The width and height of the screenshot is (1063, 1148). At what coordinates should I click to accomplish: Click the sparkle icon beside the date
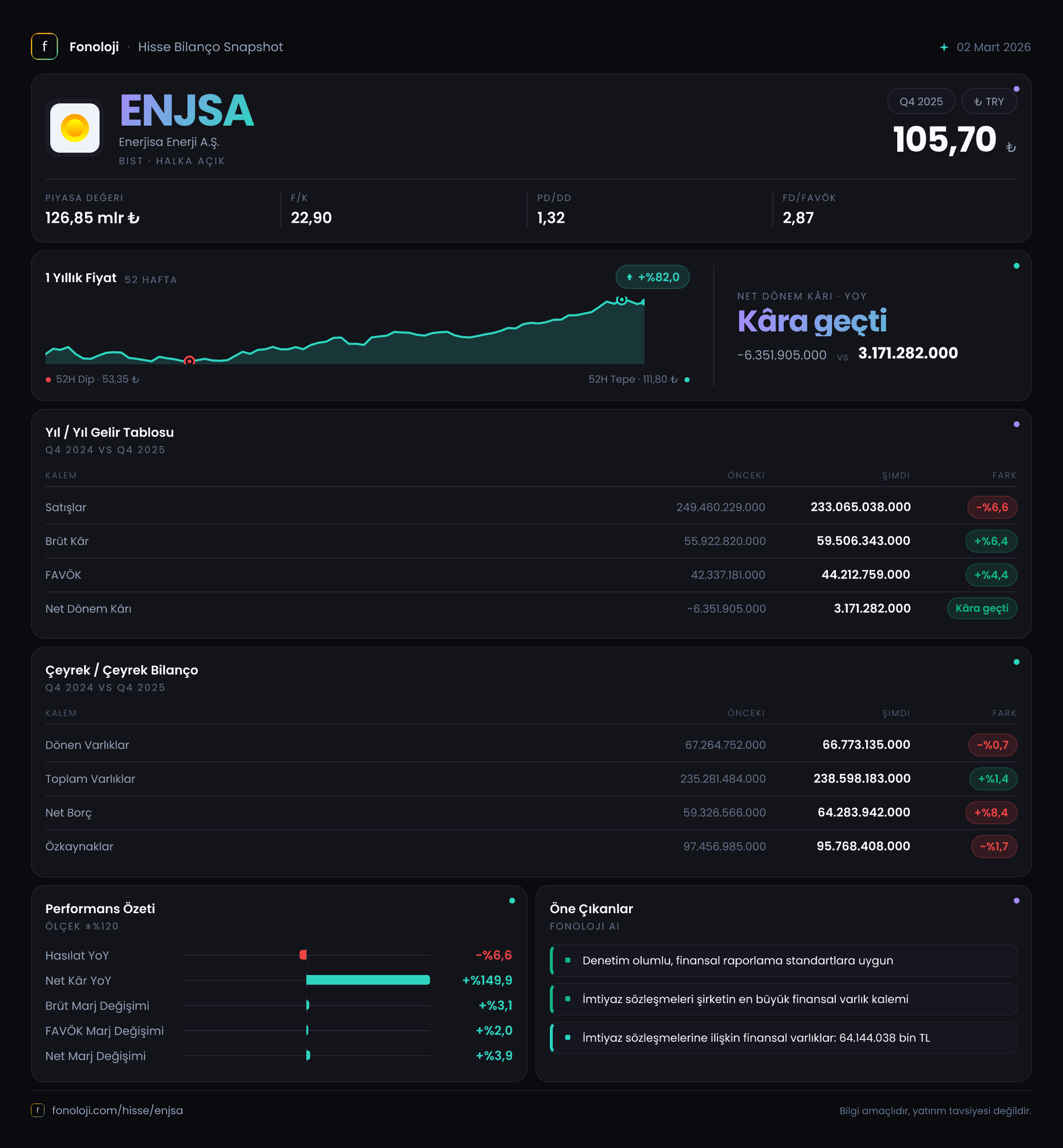pos(944,47)
